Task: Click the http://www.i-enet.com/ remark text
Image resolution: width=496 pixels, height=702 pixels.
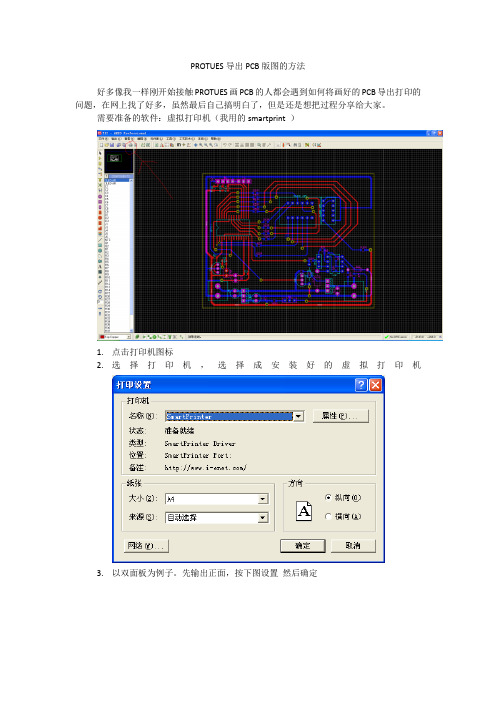Action: [x=205, y=467]
